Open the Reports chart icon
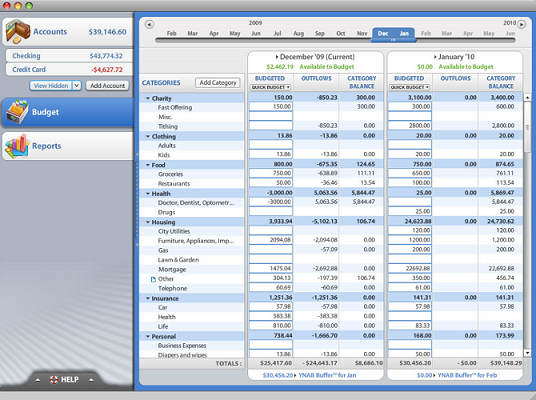 (x=16, y=146)
